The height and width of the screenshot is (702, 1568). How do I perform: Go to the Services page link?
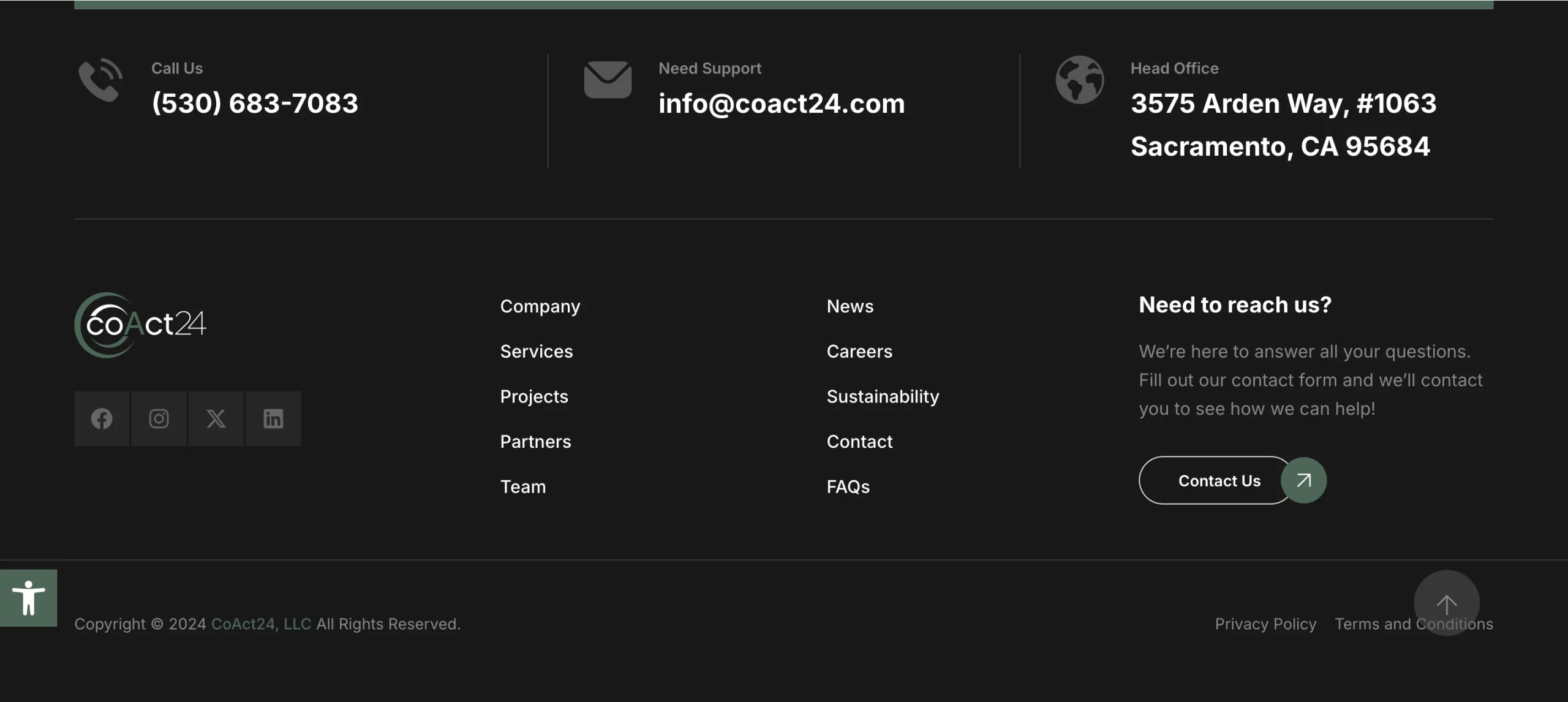coord(536,352)
